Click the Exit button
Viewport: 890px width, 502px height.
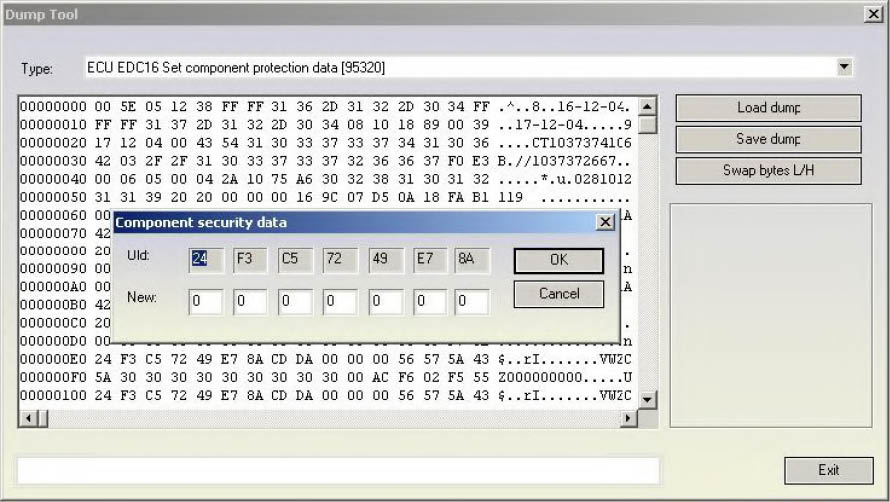tap(828, 470)
